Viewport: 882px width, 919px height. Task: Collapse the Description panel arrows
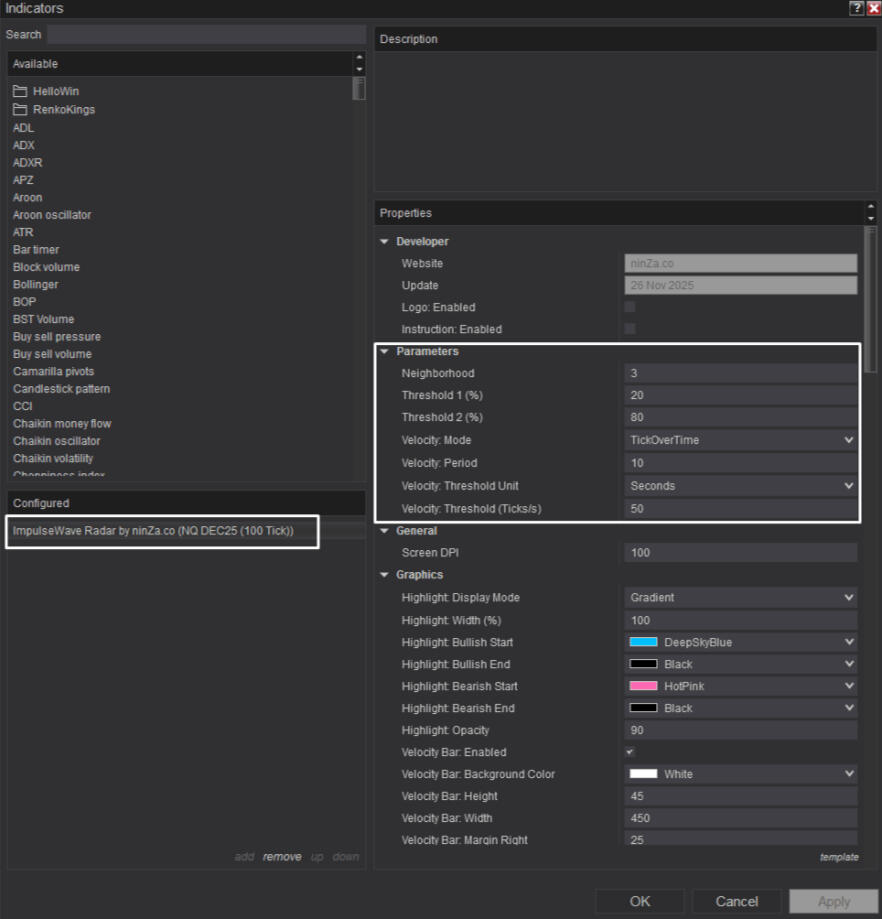point(870,39)
